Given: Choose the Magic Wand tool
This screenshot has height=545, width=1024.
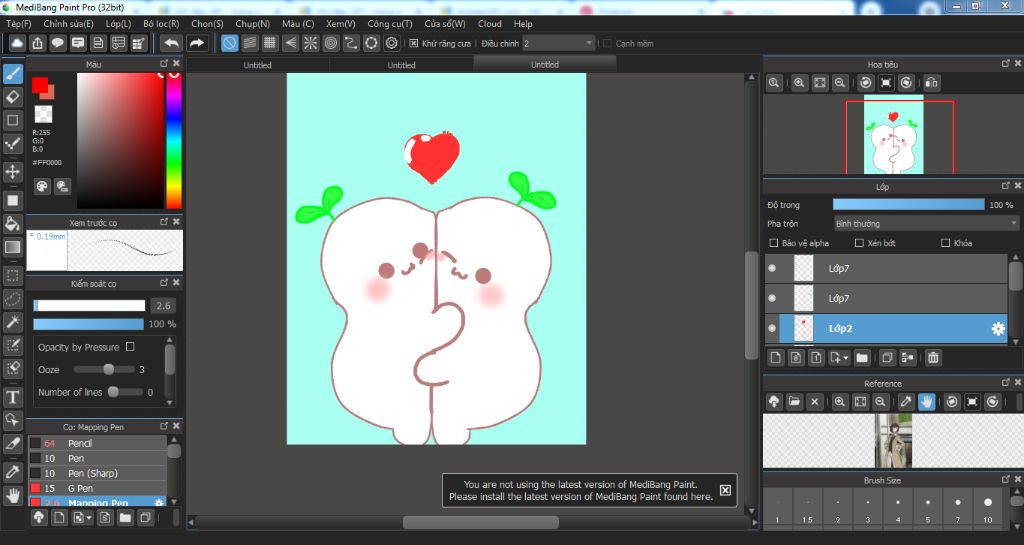Looking at the screenshot, I should [x=12, y=322].
